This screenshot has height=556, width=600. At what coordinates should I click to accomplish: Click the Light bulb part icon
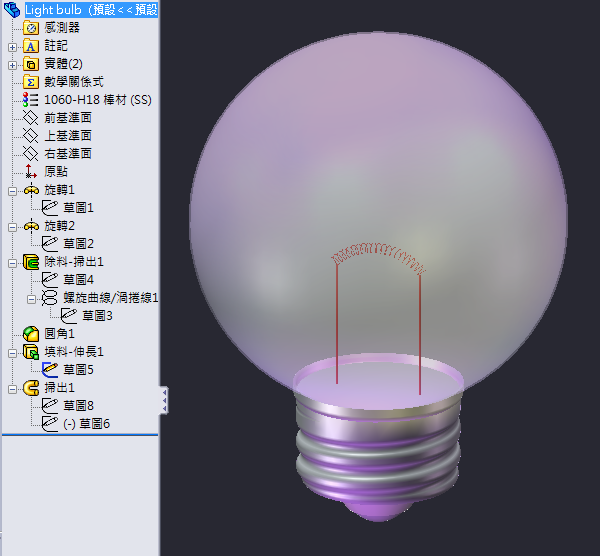coord(12,10)
